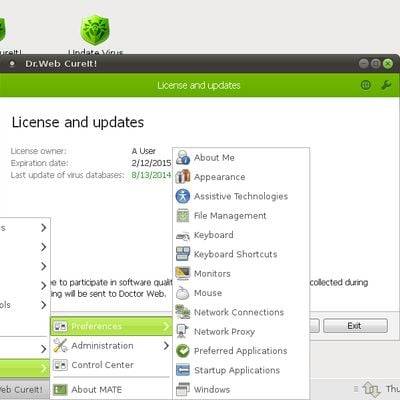Viewport: 400px width, 400px height.
Task: Expand the Preferences submenu arrow
Action: point(166,326)
